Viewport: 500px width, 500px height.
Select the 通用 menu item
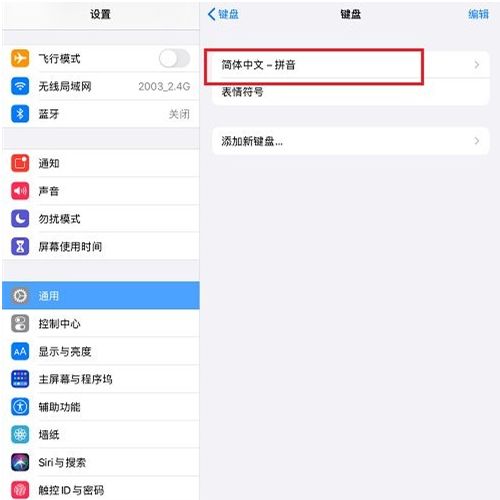101,295
